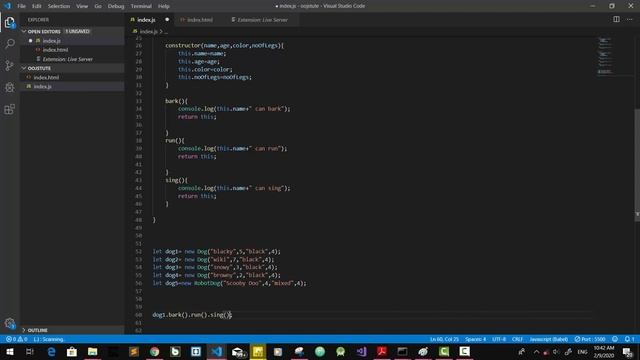Viewport: 640px width, 360px height.
Task: Open the Debug view in activity bar
Action: [9, 87]
